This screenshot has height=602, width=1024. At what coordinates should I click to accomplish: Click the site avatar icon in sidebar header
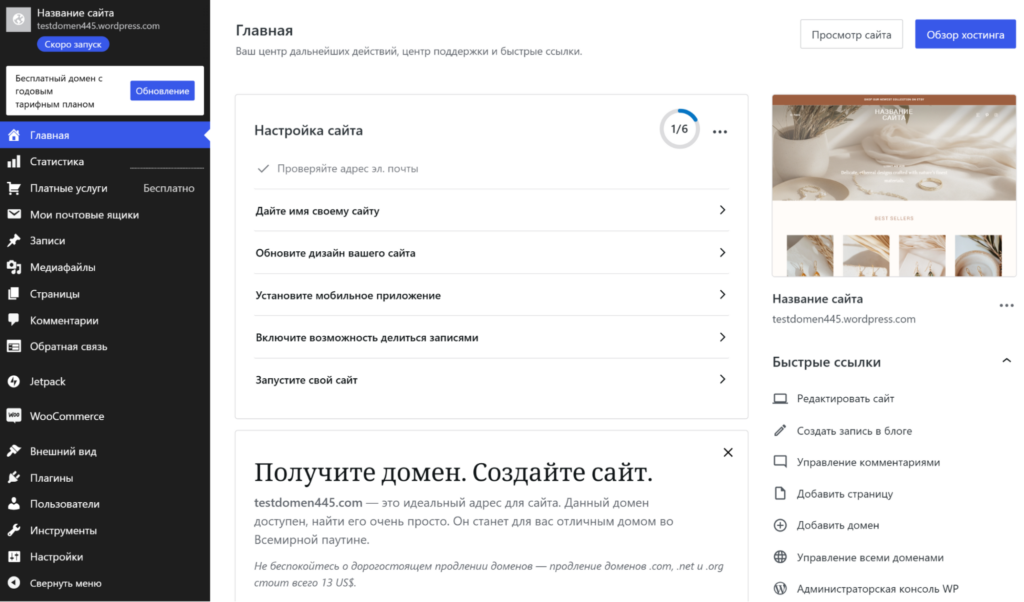(x=18, y=20)
